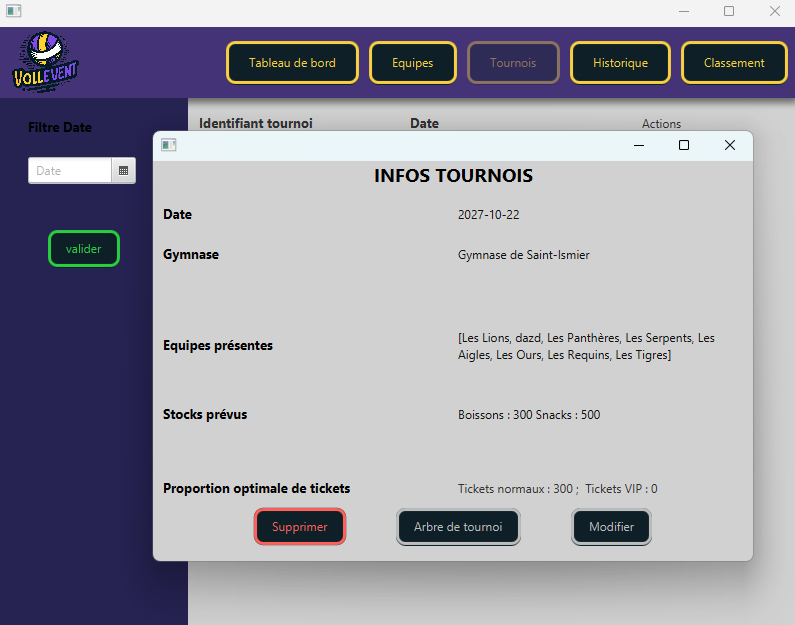Click the 'Filtre Date' label
The width and height of the screenshot is (795, 625).
click(x=60, y=128)
